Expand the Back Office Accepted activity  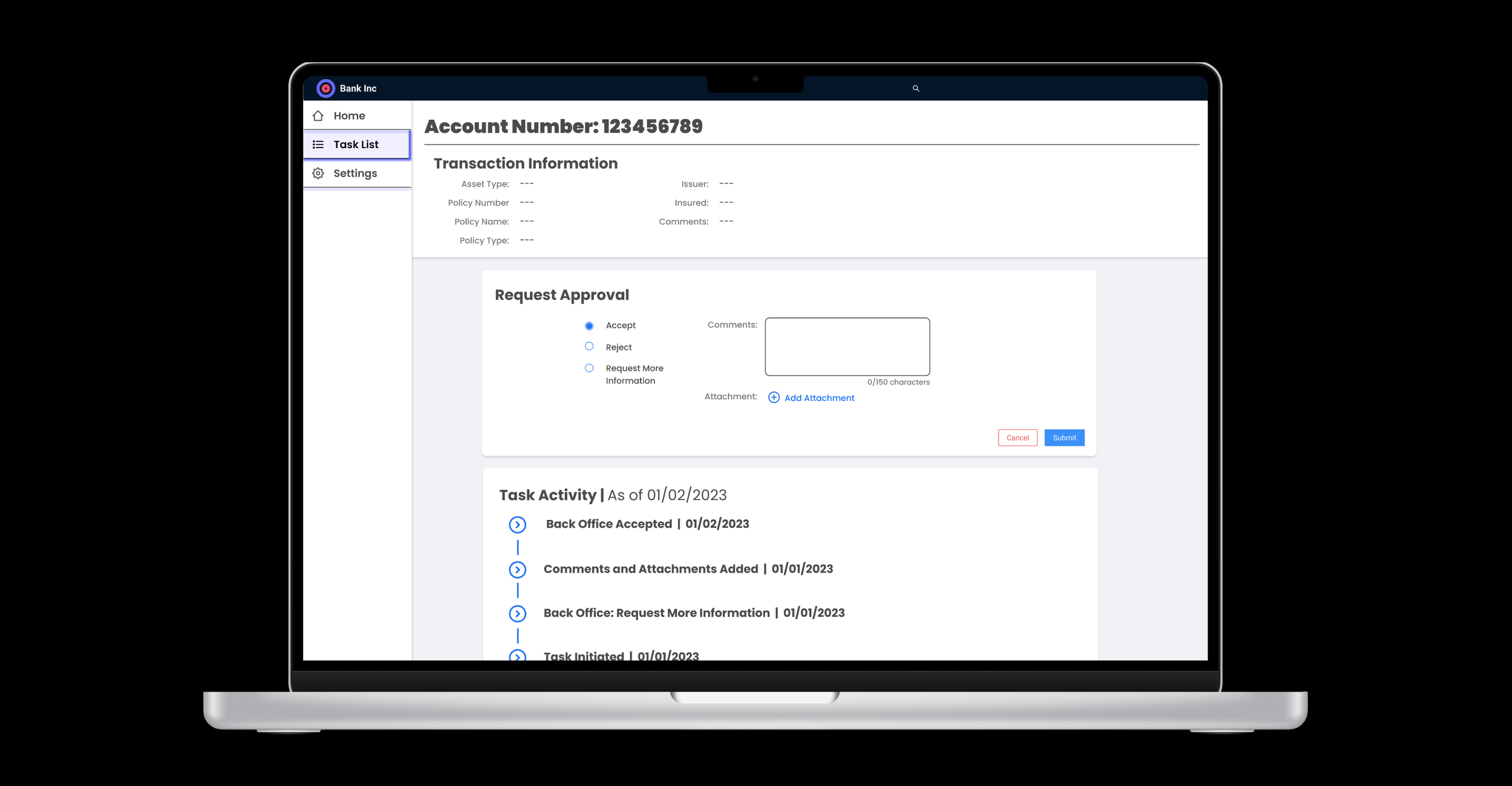click(x=517, y=525)
